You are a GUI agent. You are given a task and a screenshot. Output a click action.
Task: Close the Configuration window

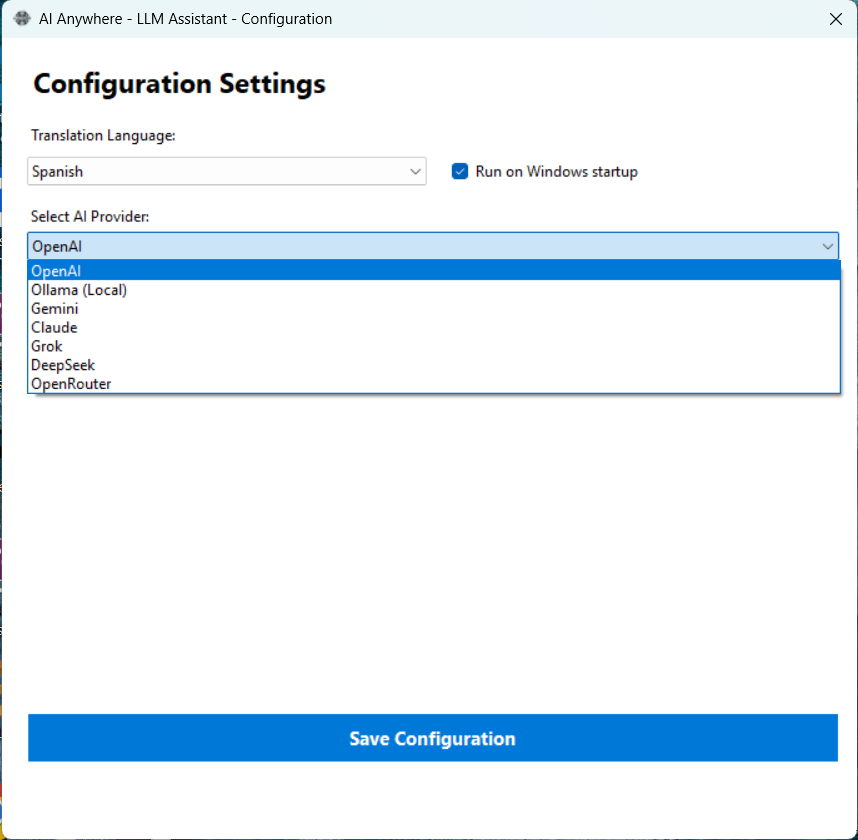(835, 19)
